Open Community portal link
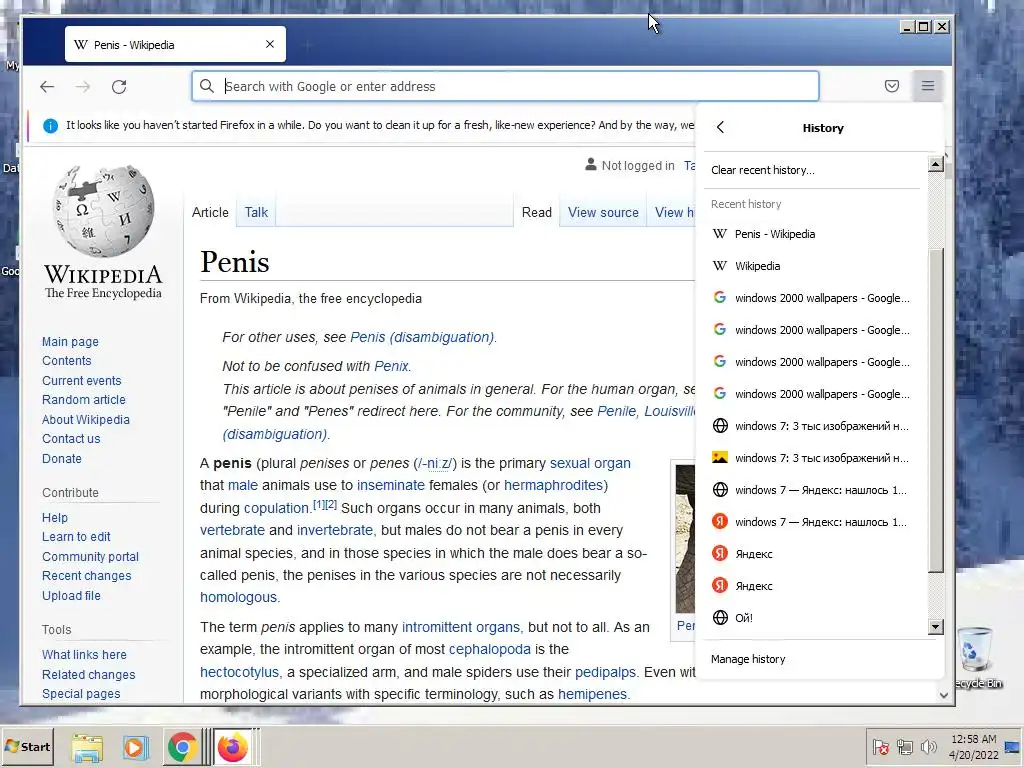 coord(90,556)
